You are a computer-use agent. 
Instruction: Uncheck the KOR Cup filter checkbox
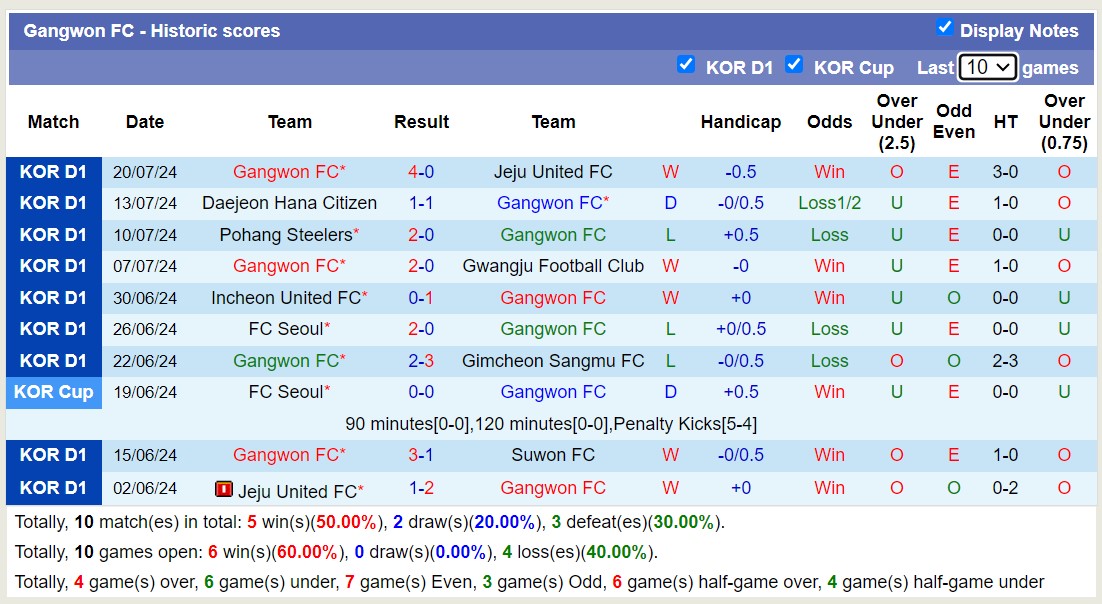point(794,65)
